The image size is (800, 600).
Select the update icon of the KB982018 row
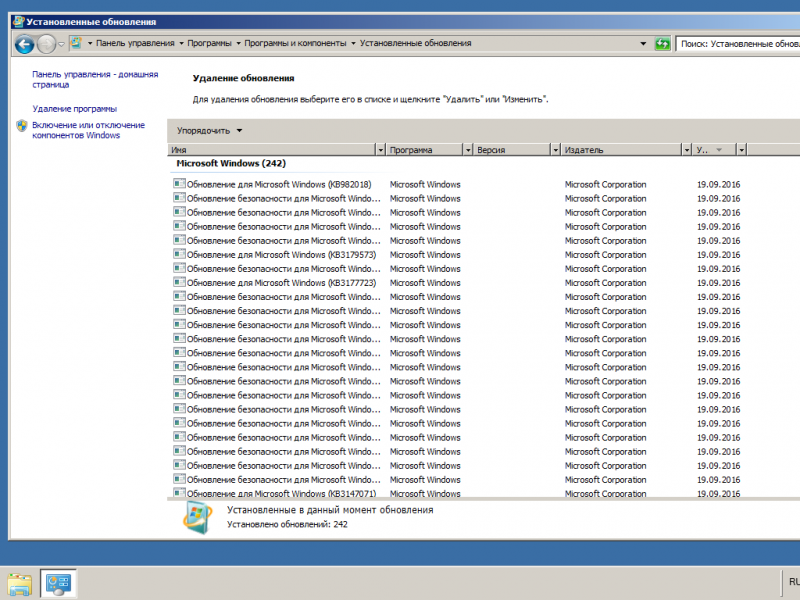coord(179,184)
